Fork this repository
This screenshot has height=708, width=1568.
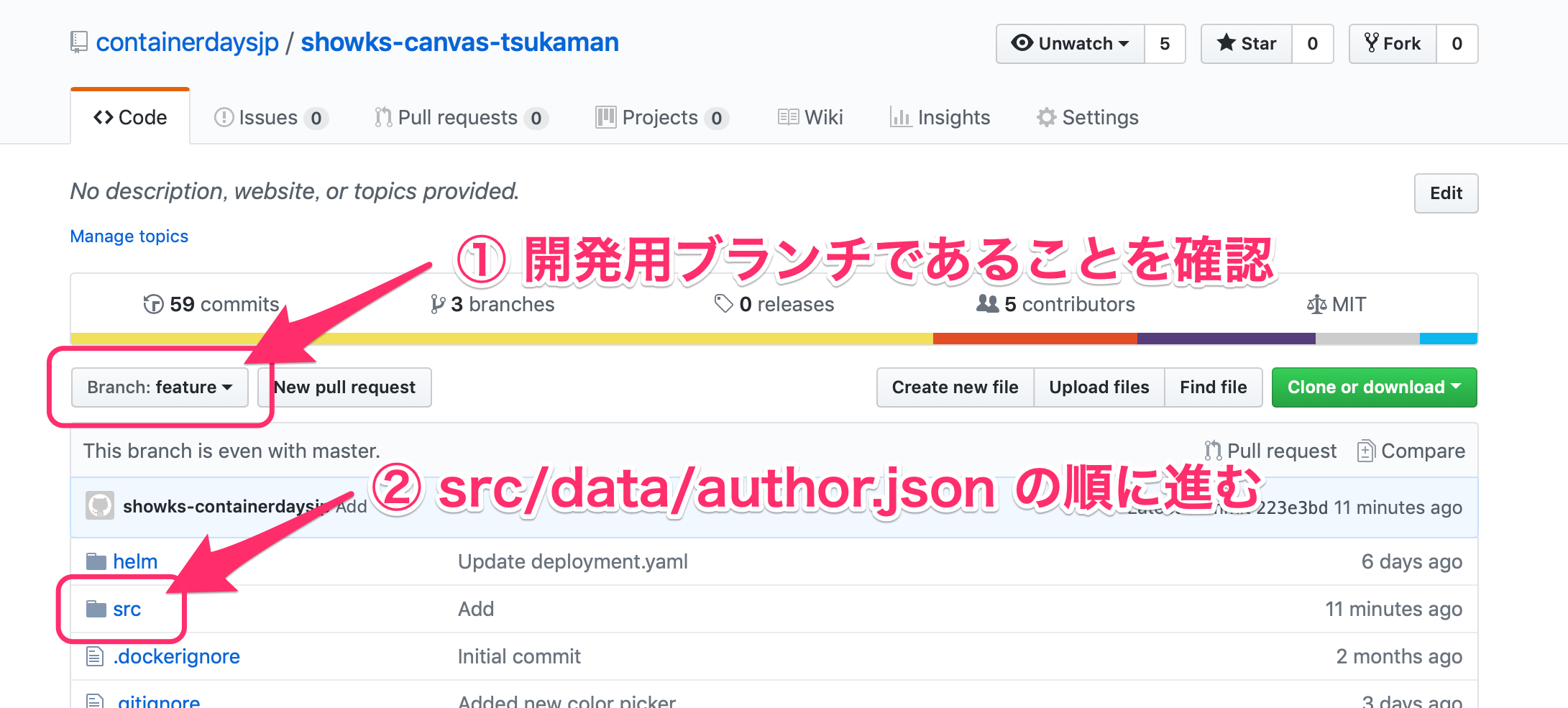1393,44
